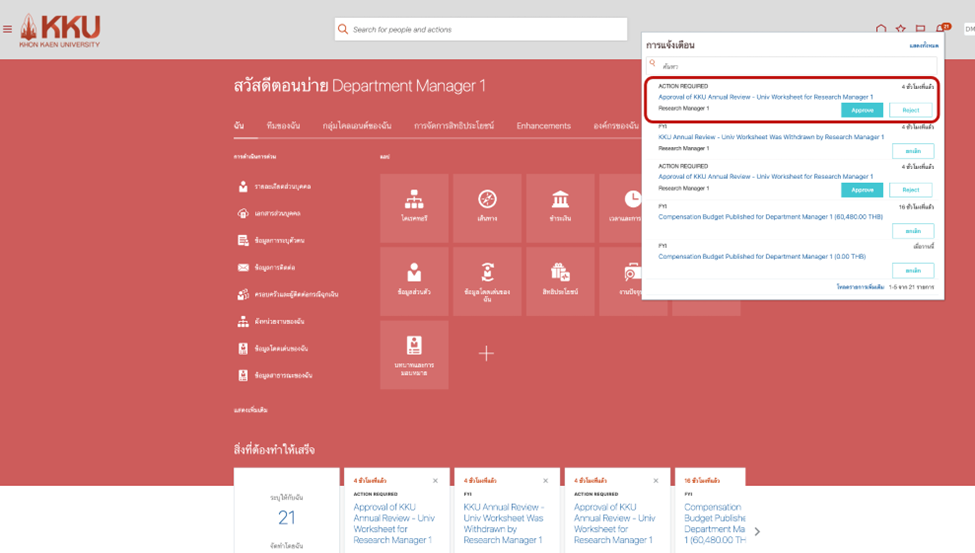This screenshot has height=553, width=975.
Task: Click the plus tile to add quick action
Action: tap(486, 353)
